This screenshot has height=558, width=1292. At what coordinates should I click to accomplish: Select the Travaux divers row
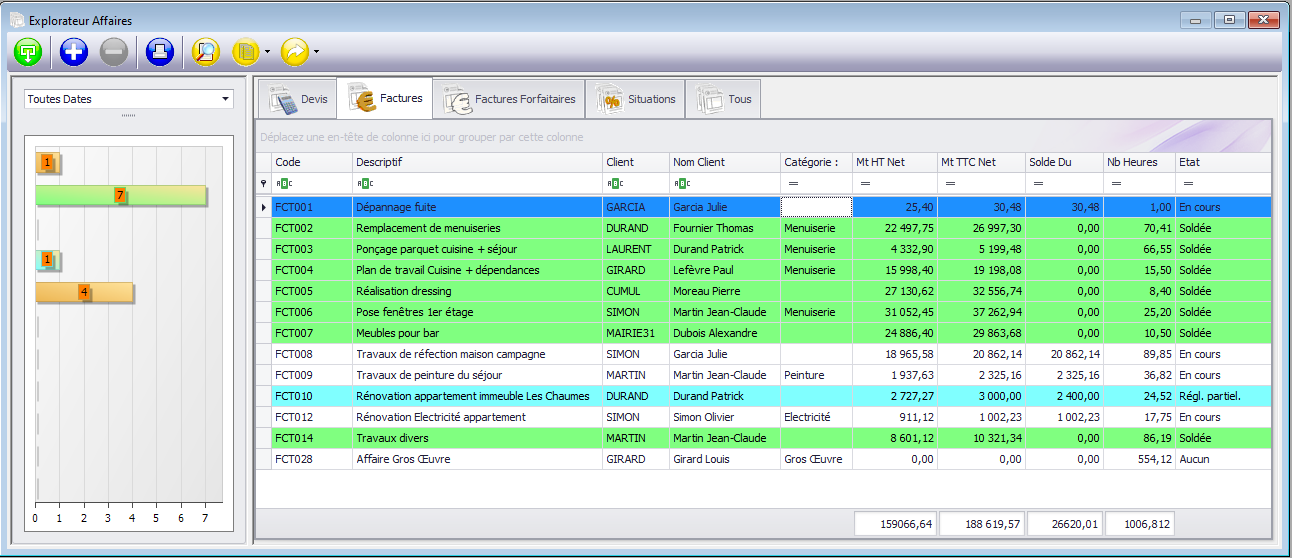tap(763, 438)
